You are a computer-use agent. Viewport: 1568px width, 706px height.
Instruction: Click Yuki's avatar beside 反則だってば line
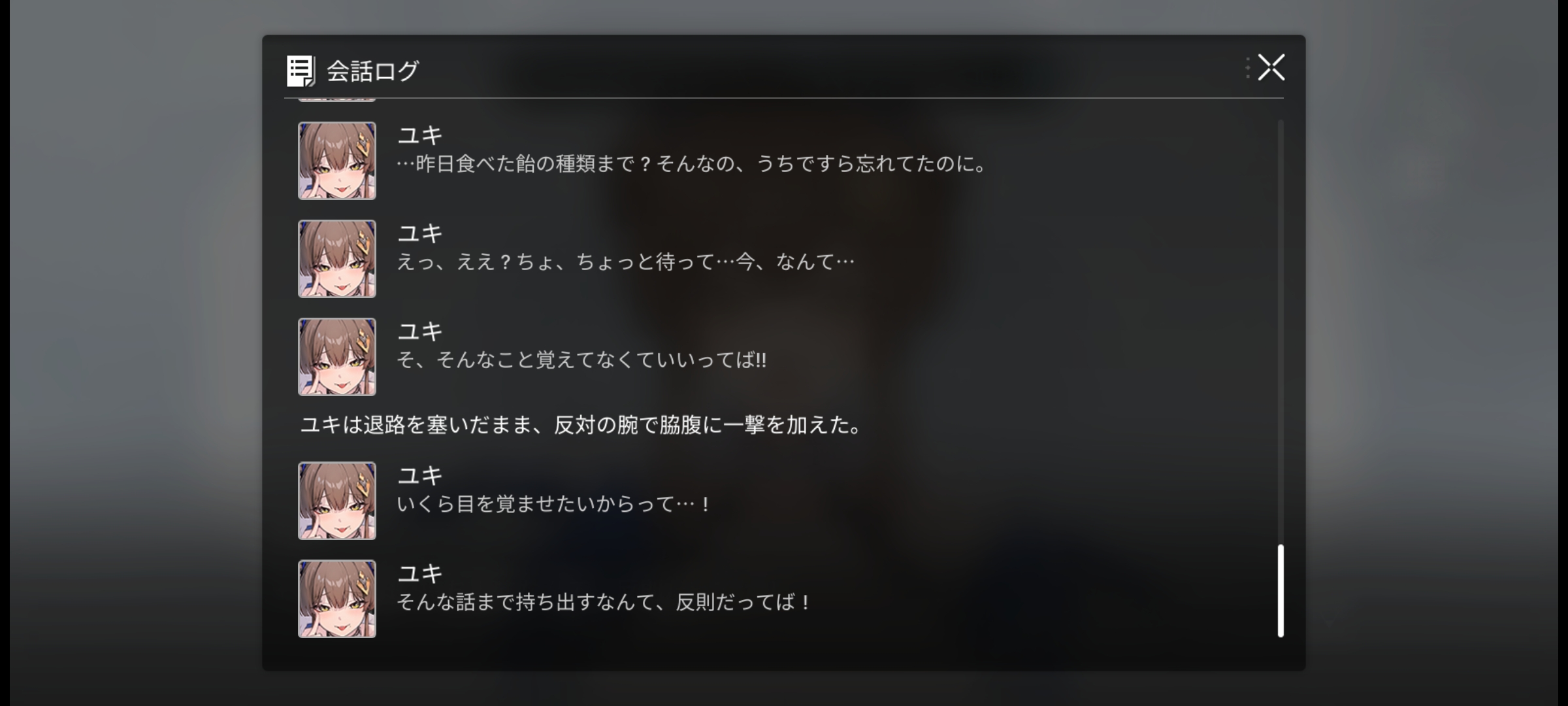337,599
